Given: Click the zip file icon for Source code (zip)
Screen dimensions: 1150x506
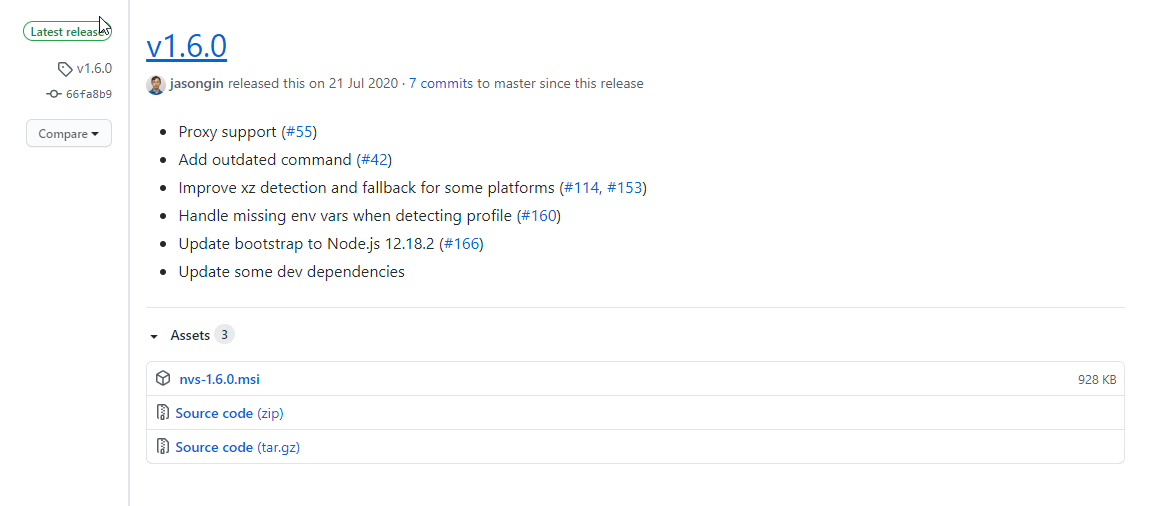Looking at the screenshot, I should [163, 413].
